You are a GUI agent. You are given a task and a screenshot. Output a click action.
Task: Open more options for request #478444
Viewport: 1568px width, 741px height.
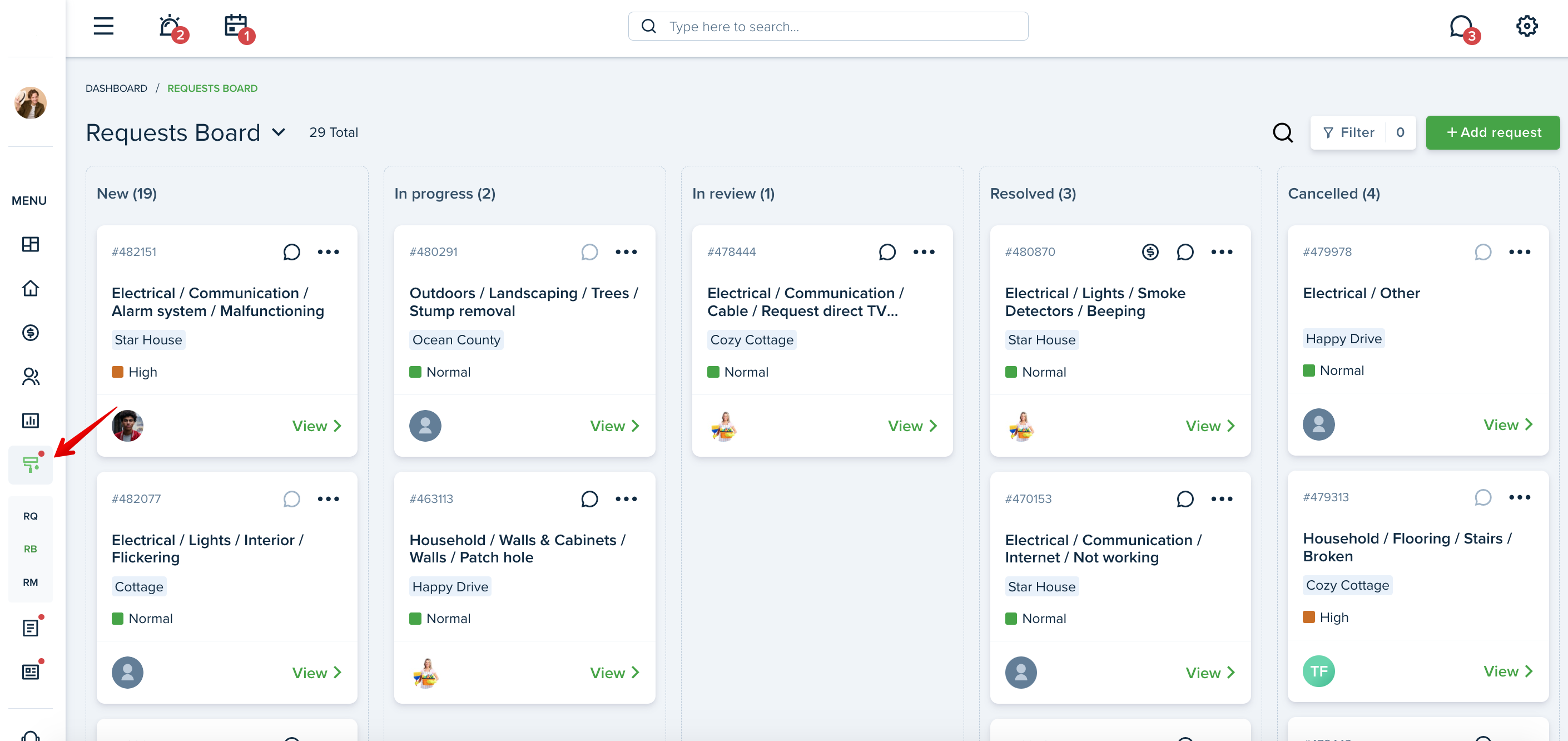tap(924, 252)
